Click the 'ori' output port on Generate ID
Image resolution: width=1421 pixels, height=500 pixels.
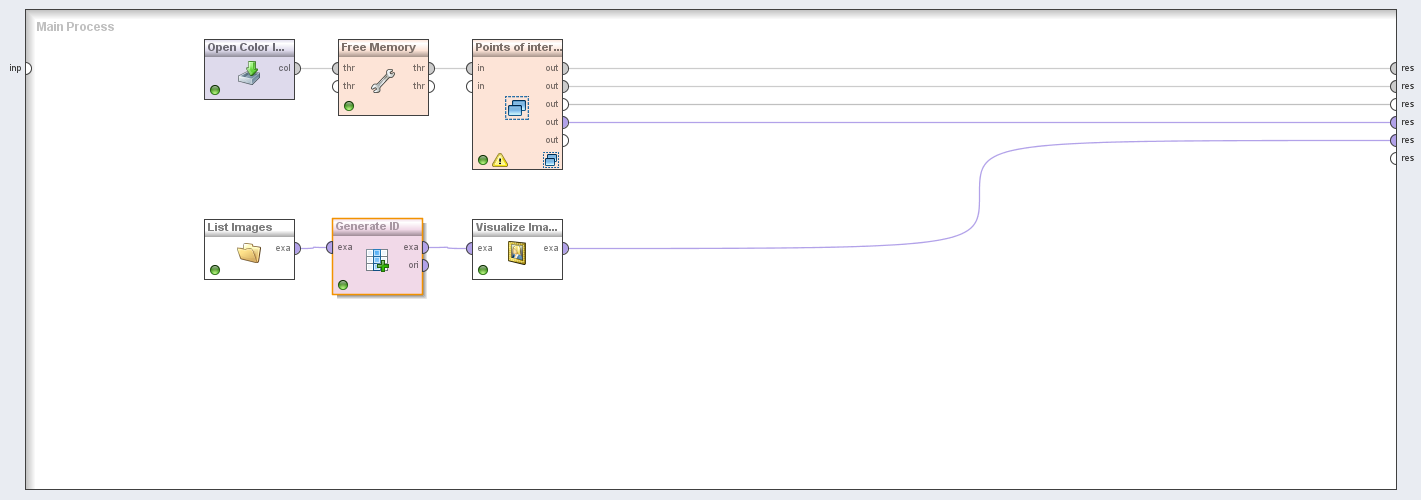click(x=424, y=265)
